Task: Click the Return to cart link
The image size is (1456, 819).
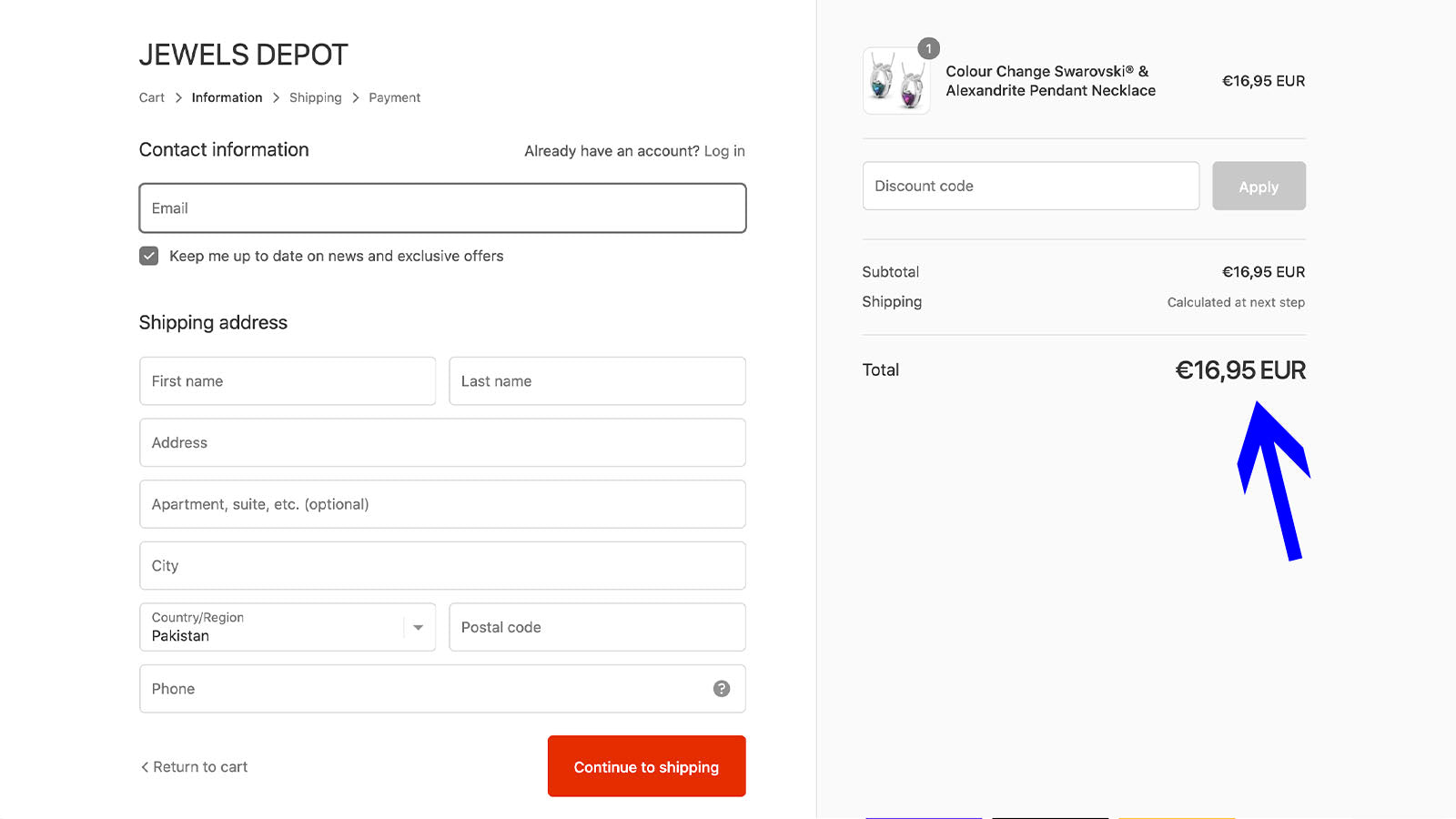Action: [x=195, y=767]
